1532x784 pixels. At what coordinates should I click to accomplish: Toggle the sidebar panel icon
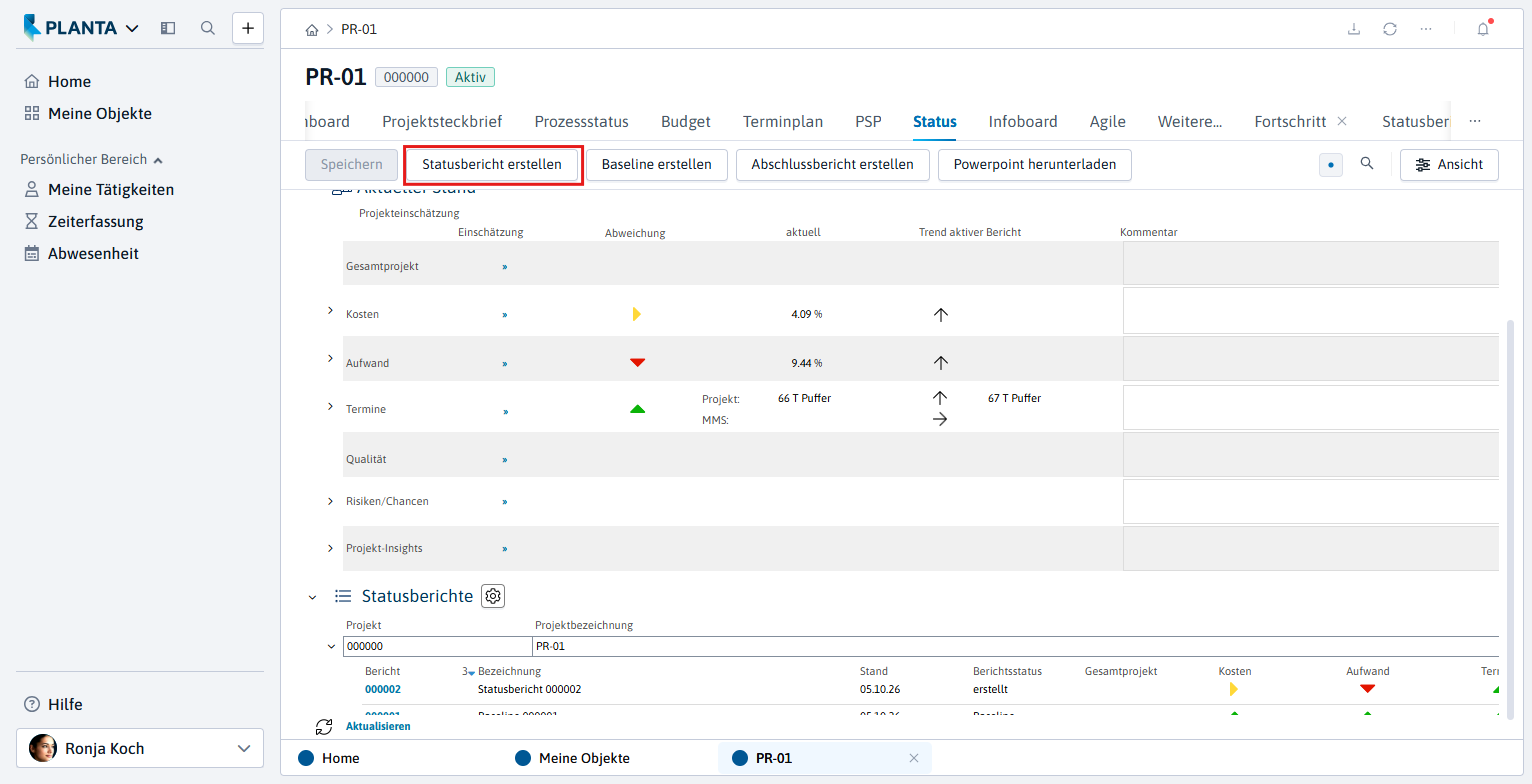pos(168,28)
